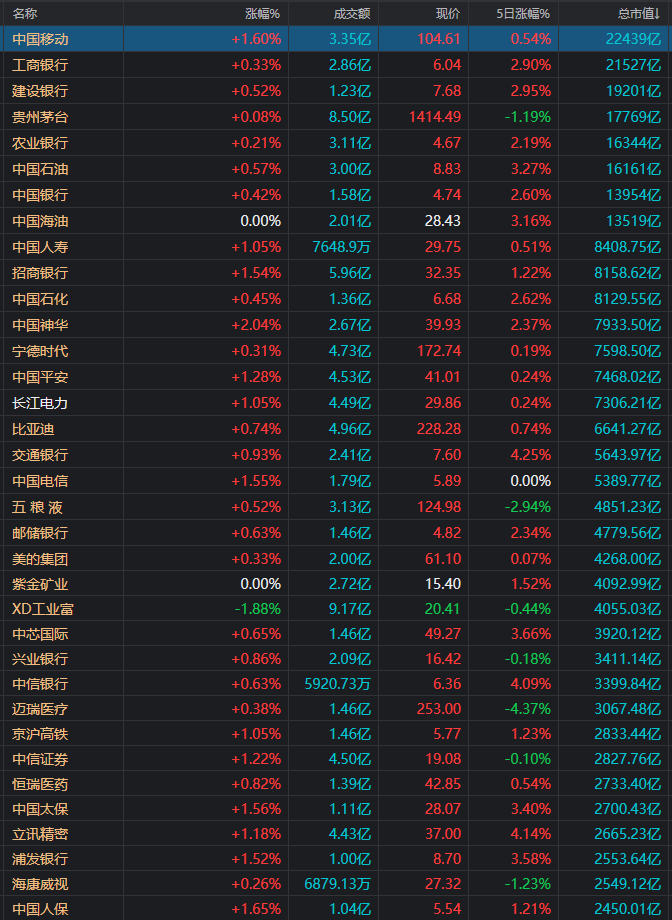The width and height of the screenshot is (672, 920).
Task: Click the 名称 column header
Action: 25,13
